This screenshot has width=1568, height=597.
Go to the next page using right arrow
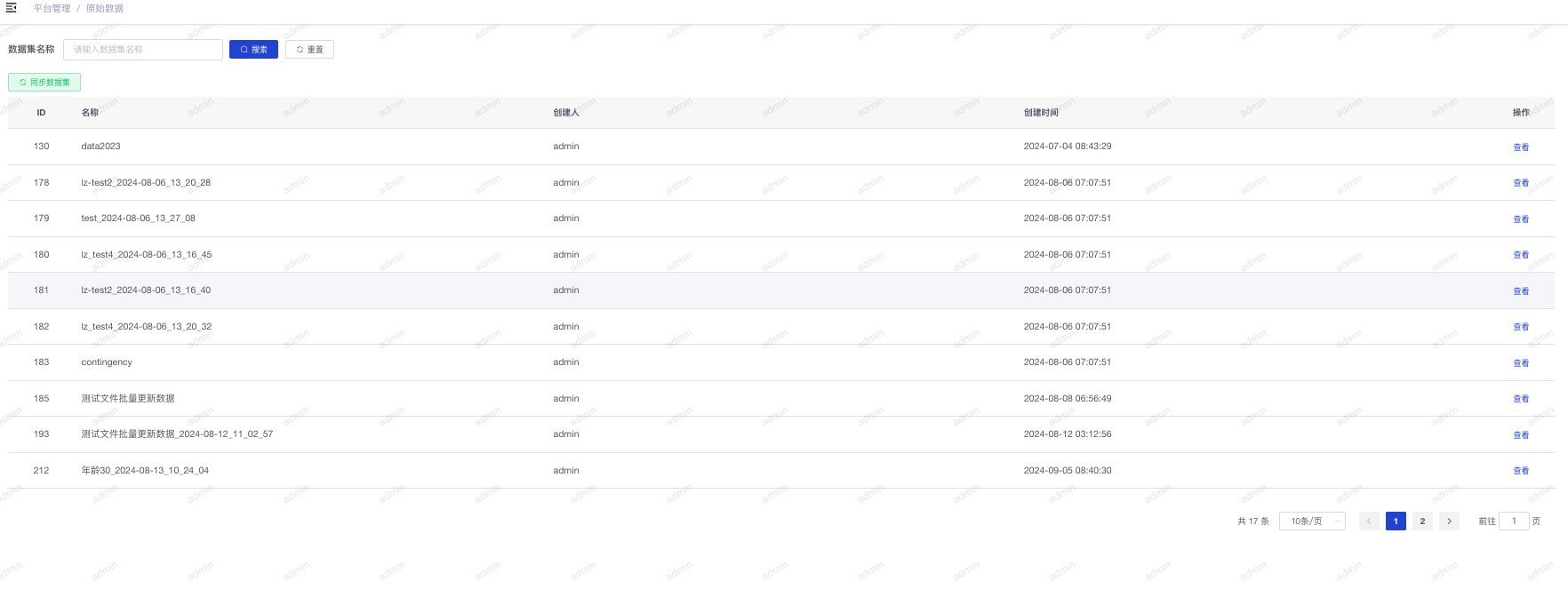(1449, 521)
